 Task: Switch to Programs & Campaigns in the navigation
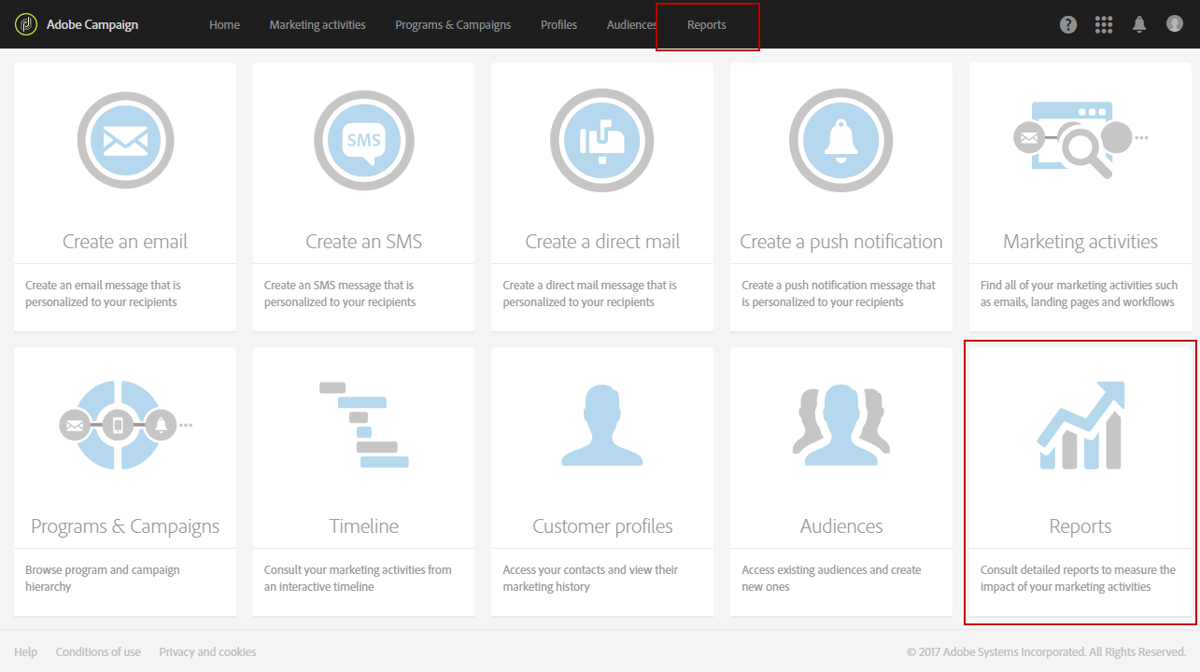[x=452, y=24]
